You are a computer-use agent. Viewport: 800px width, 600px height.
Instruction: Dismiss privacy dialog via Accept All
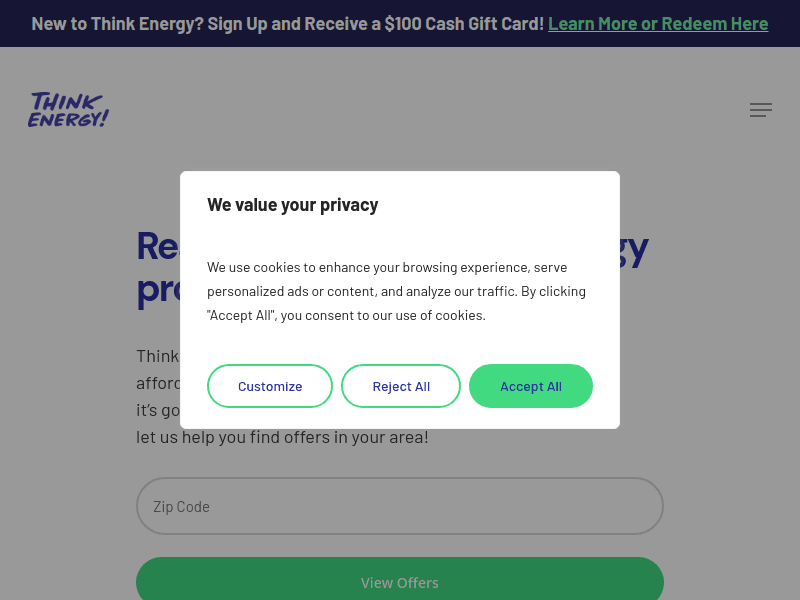coord(531,385)
